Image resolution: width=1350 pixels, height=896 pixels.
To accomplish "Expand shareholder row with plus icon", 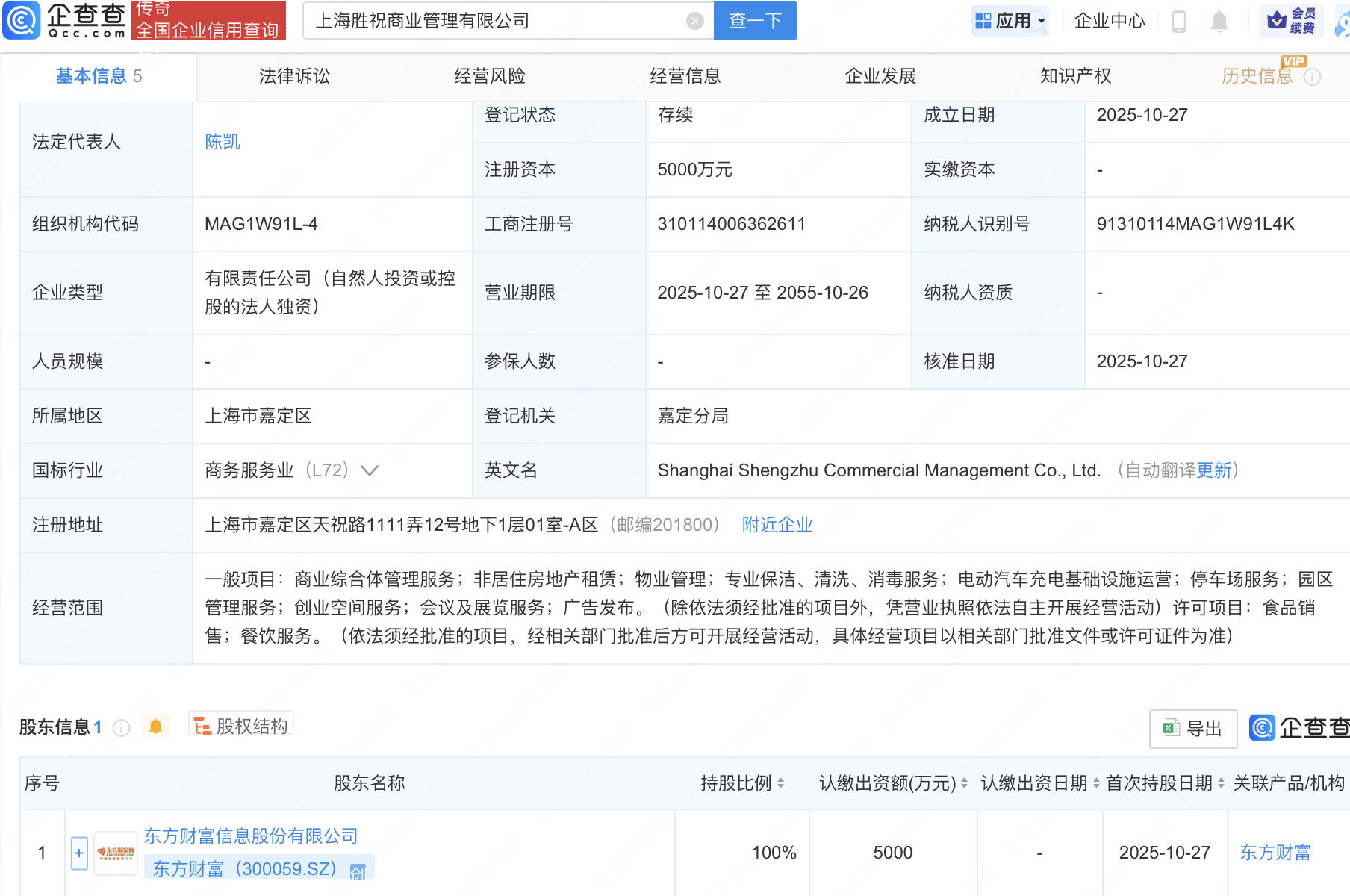I will coord(79,853).
